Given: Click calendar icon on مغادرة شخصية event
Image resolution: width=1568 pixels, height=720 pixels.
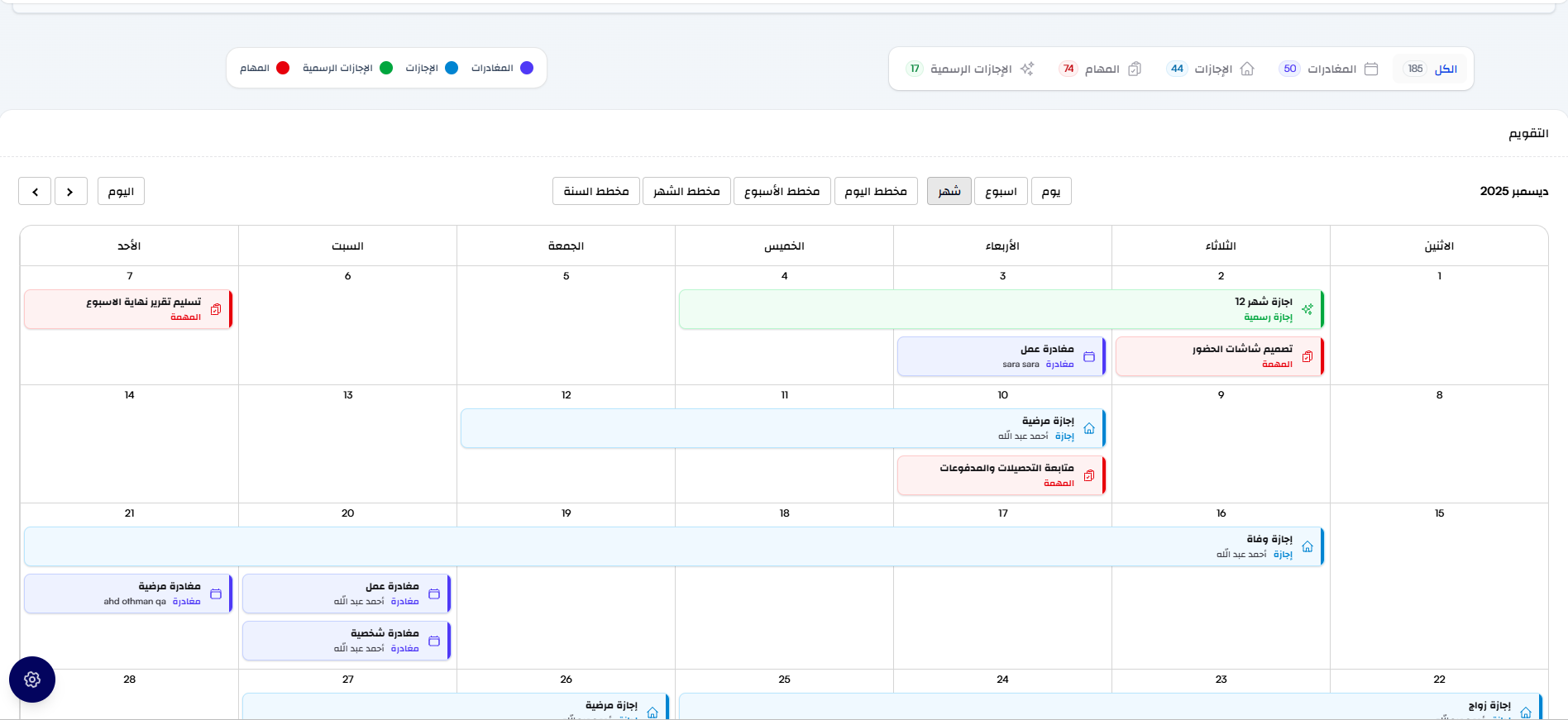Looking at the screenshot, I should click(434, 641).
